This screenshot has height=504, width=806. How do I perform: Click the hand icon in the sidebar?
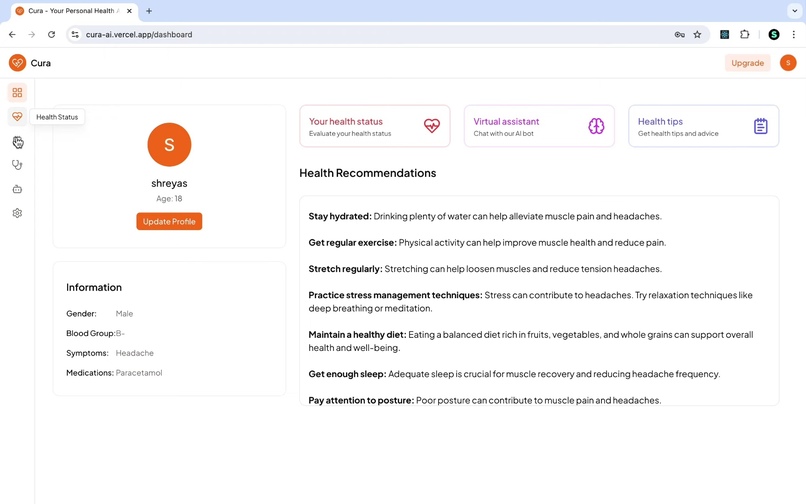pyautogui.click(x=17, y=142)
